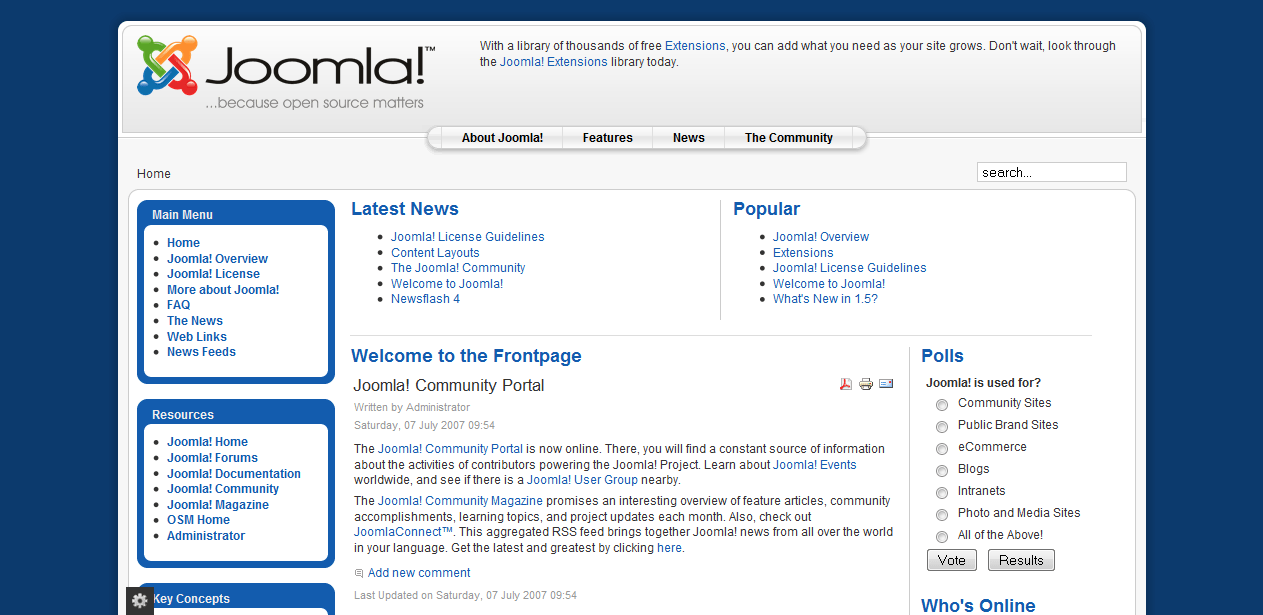This screenshot has width=1263, height=615.
Task: Follow the Joomla! Community Portal link in the article body
Action: click(x=450, y=449)
